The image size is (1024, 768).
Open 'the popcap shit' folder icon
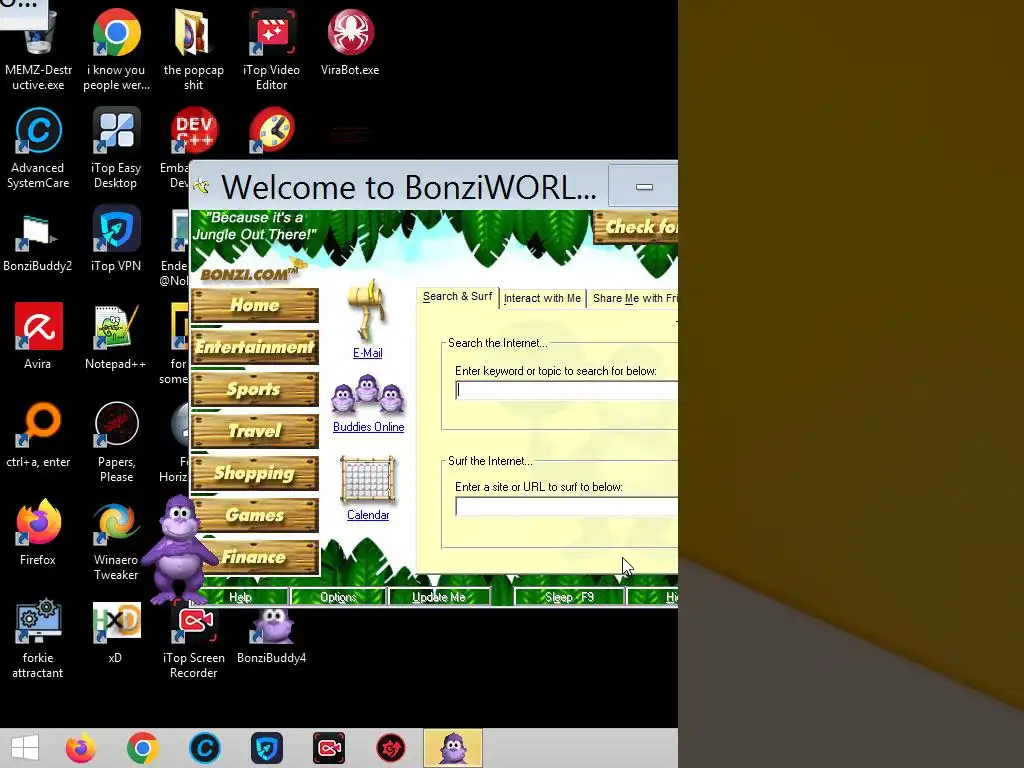pos(193,49)
